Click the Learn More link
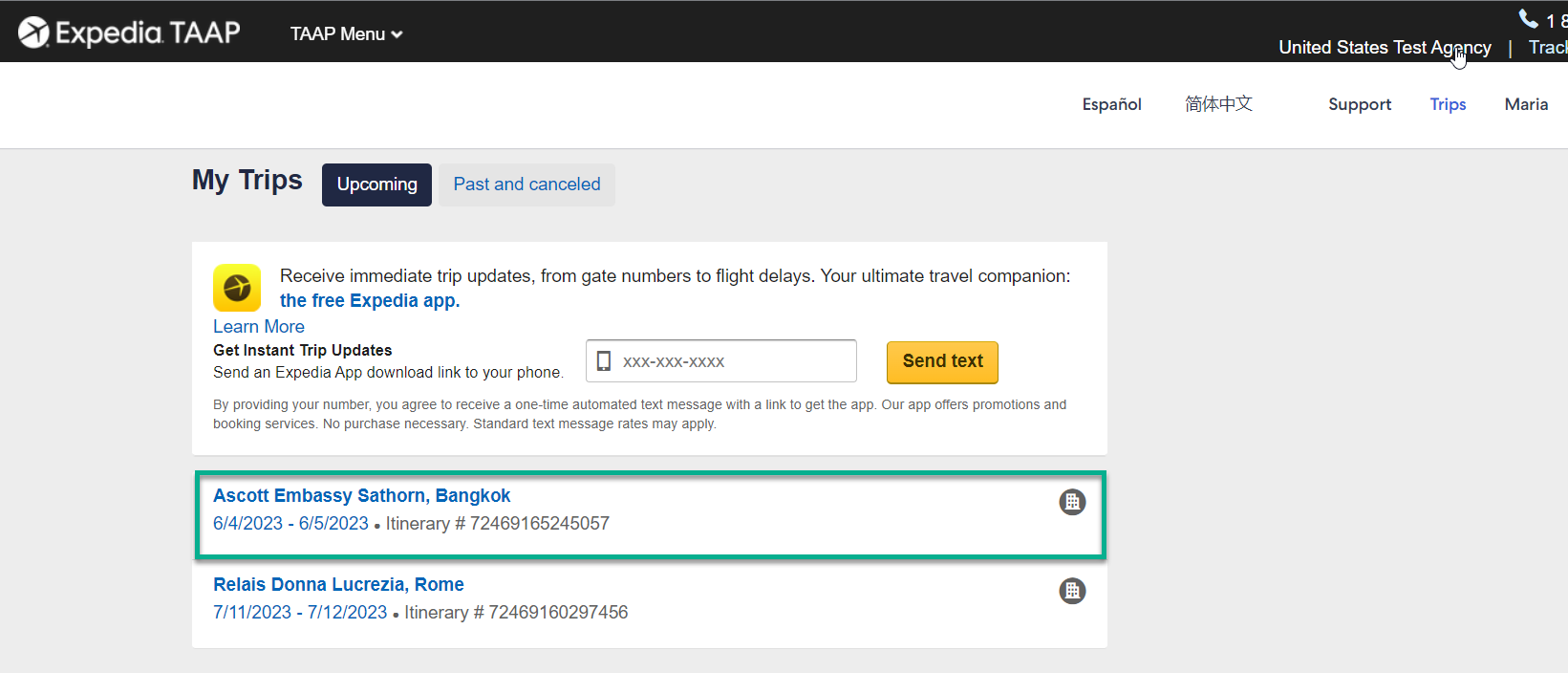Image resolution: width=1568 pixels, height=673 pixels. coord(259,326)
